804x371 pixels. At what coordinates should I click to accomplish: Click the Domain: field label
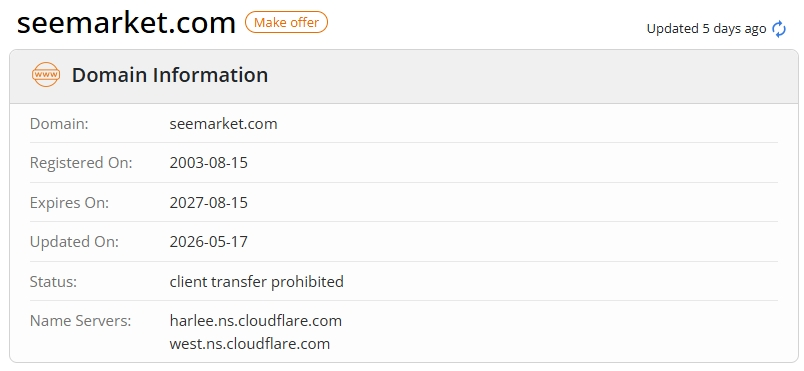tap(59, 123)
